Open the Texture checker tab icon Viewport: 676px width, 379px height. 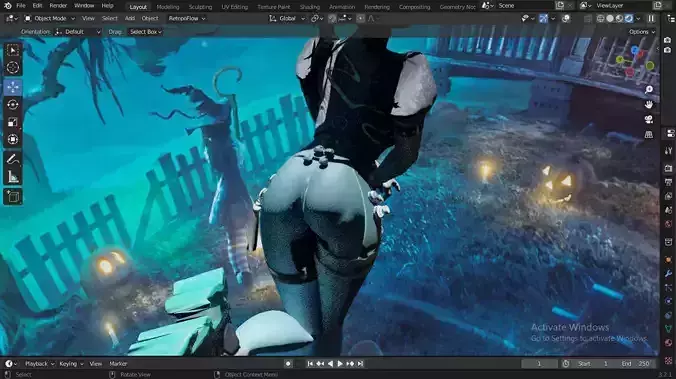[x=669, y=360]
